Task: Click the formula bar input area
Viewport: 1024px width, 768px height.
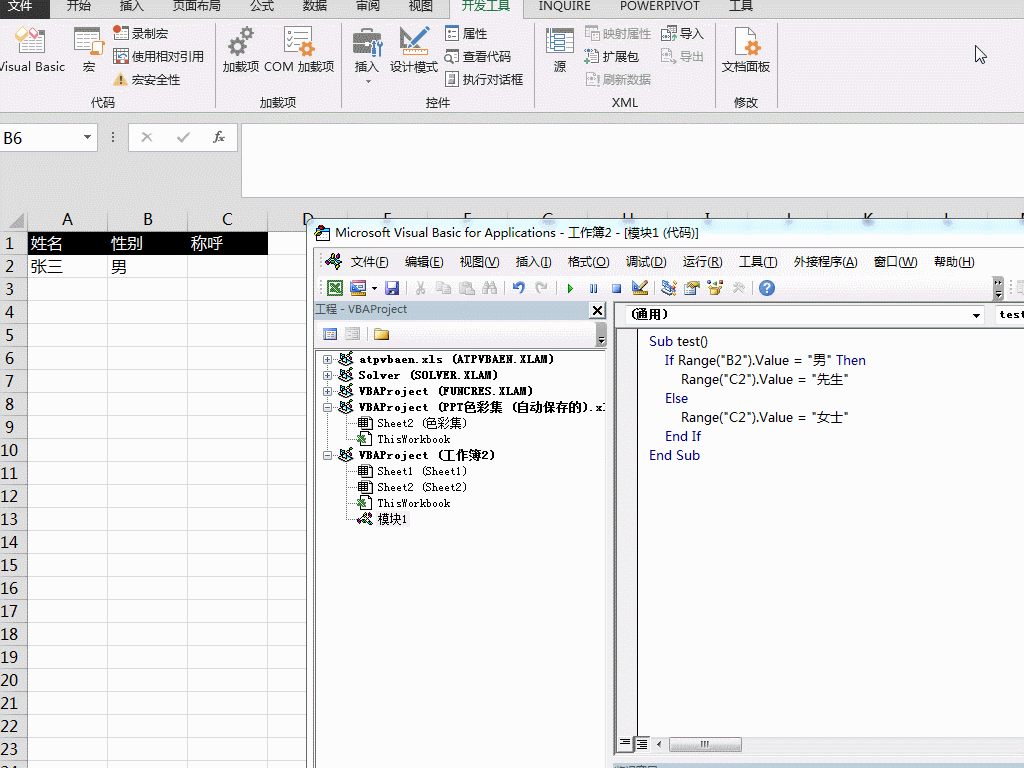Action: [x=632, y=160]
